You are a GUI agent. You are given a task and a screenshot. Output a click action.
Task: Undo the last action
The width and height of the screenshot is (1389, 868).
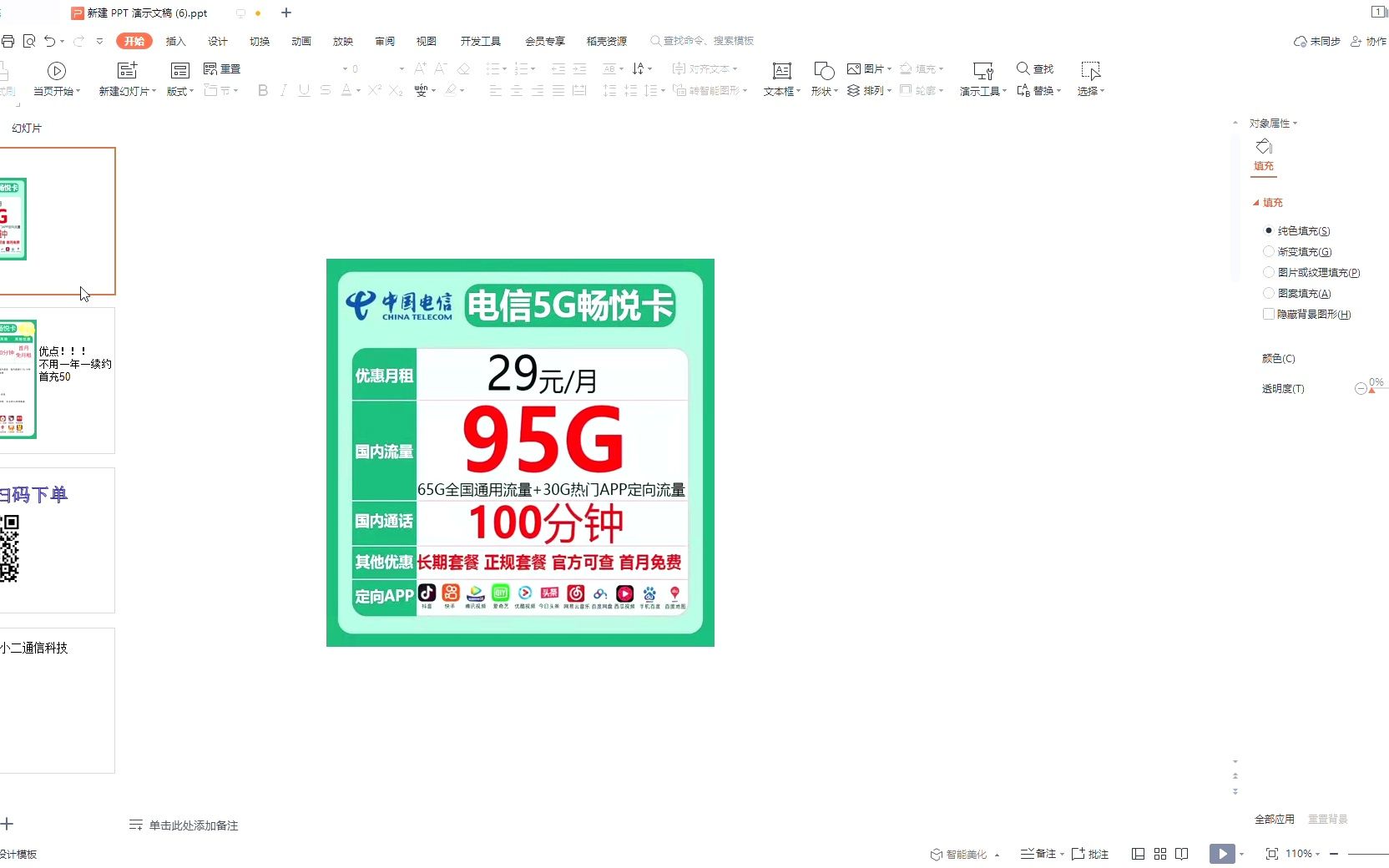tap(50, 41)
